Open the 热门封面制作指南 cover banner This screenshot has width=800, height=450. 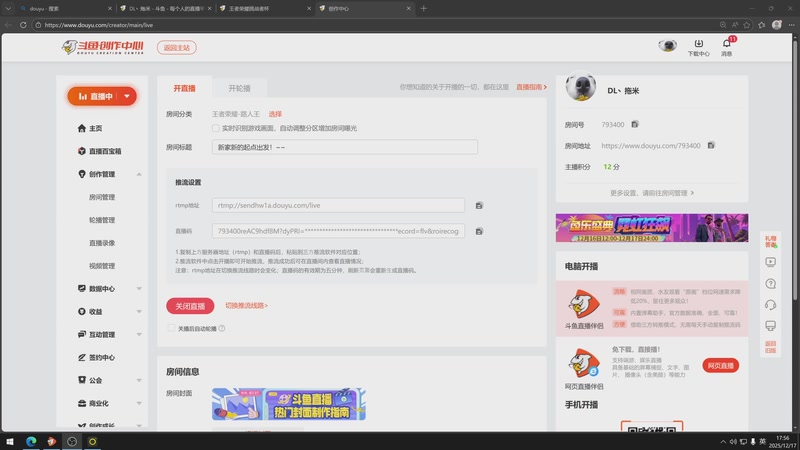289,404
